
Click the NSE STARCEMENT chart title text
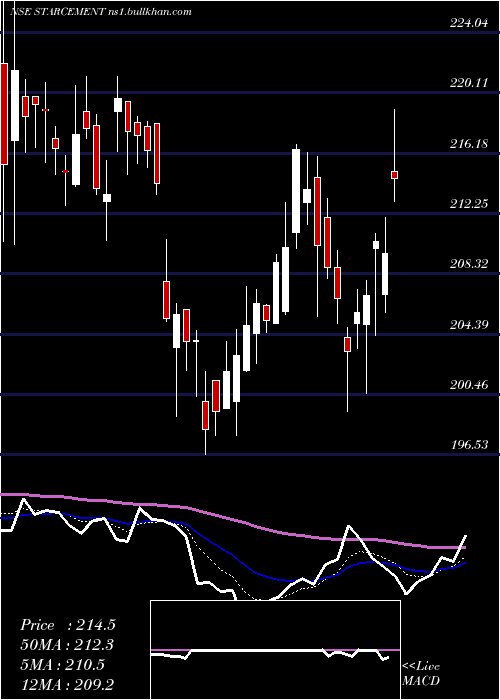(x=101, y=12)
